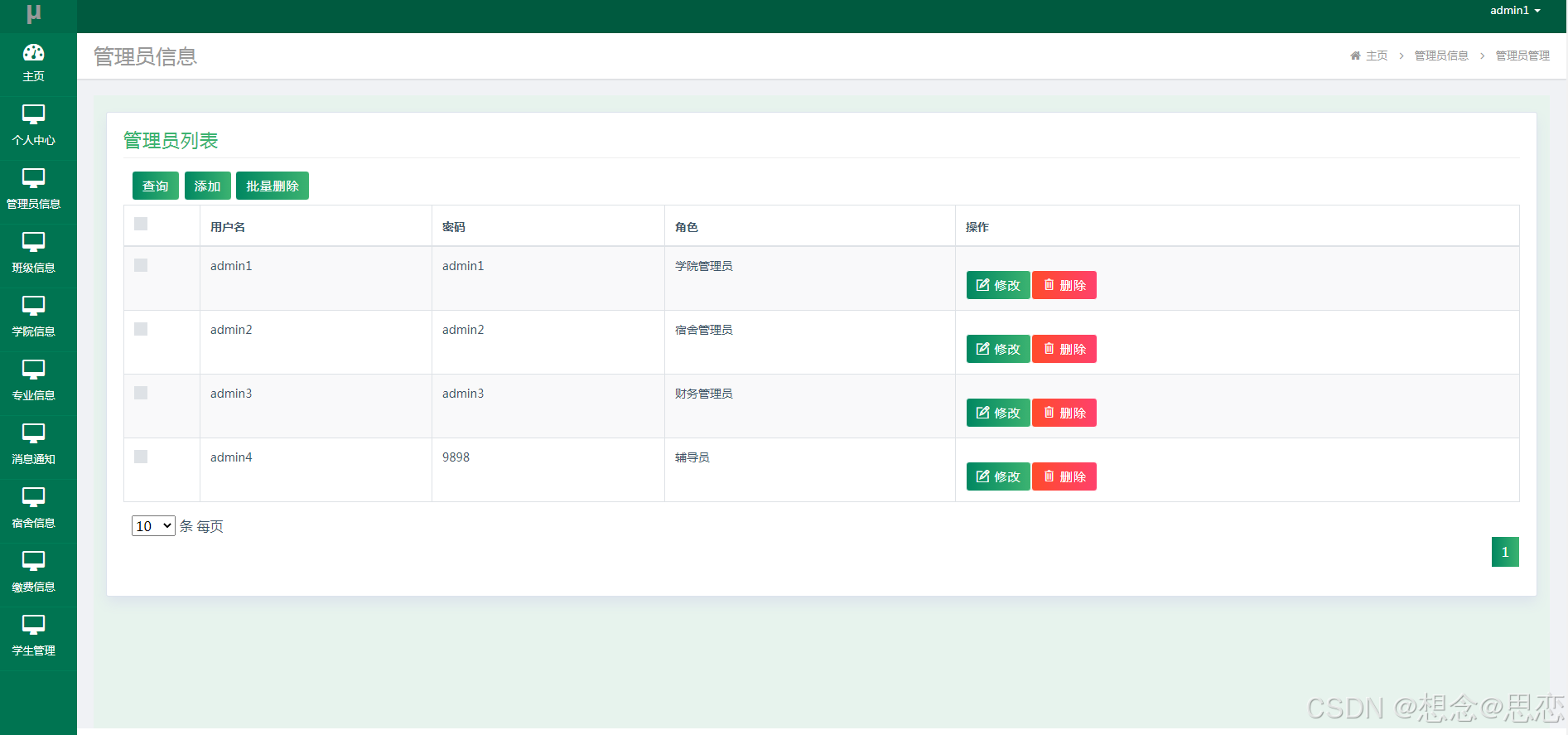Edit admin3 with 修改 button
This screenshot has height=735, width=1568.
pyautogui.click(x=998, y=413)
